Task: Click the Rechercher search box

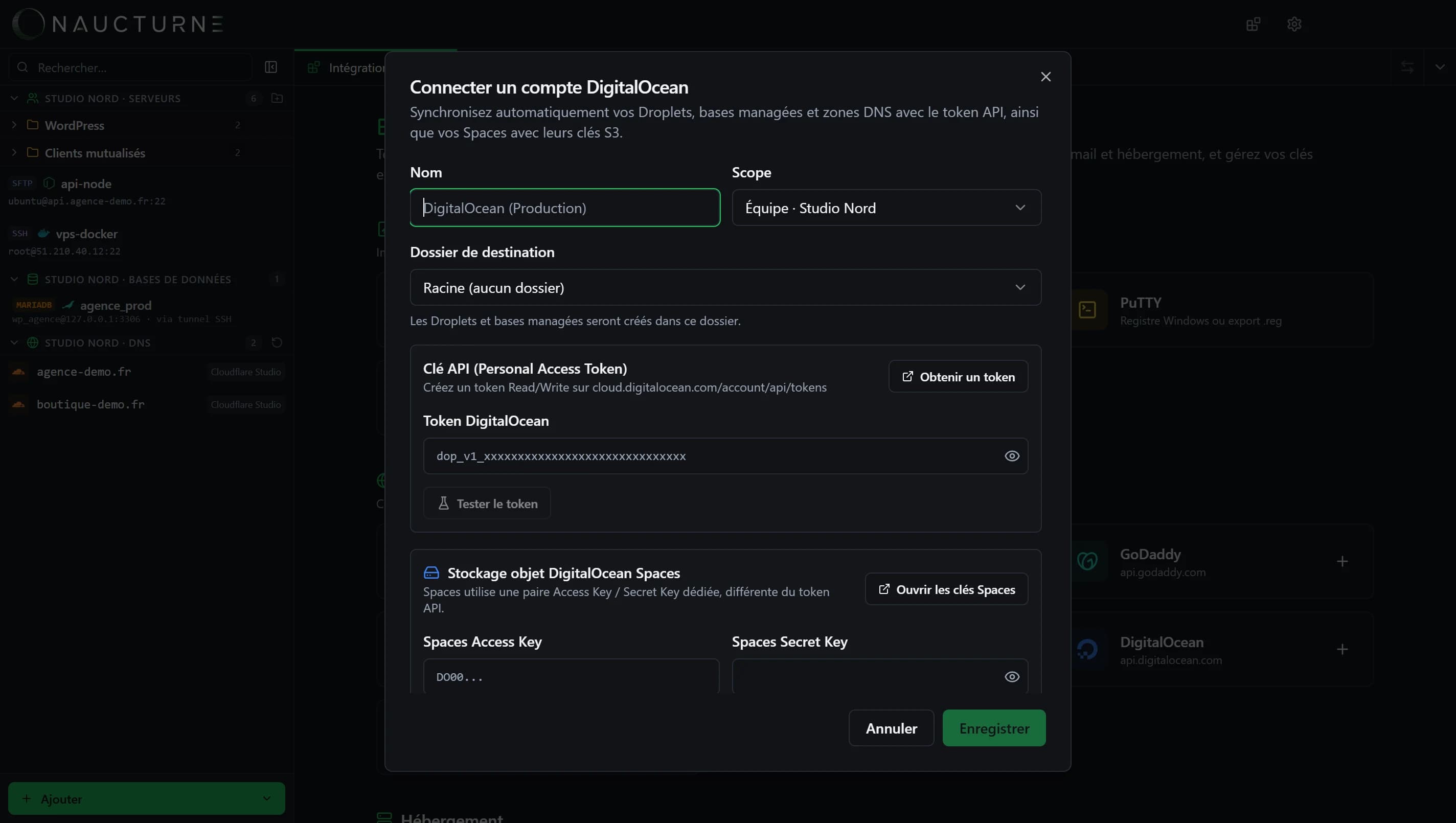Action: [x=130, y=67]
